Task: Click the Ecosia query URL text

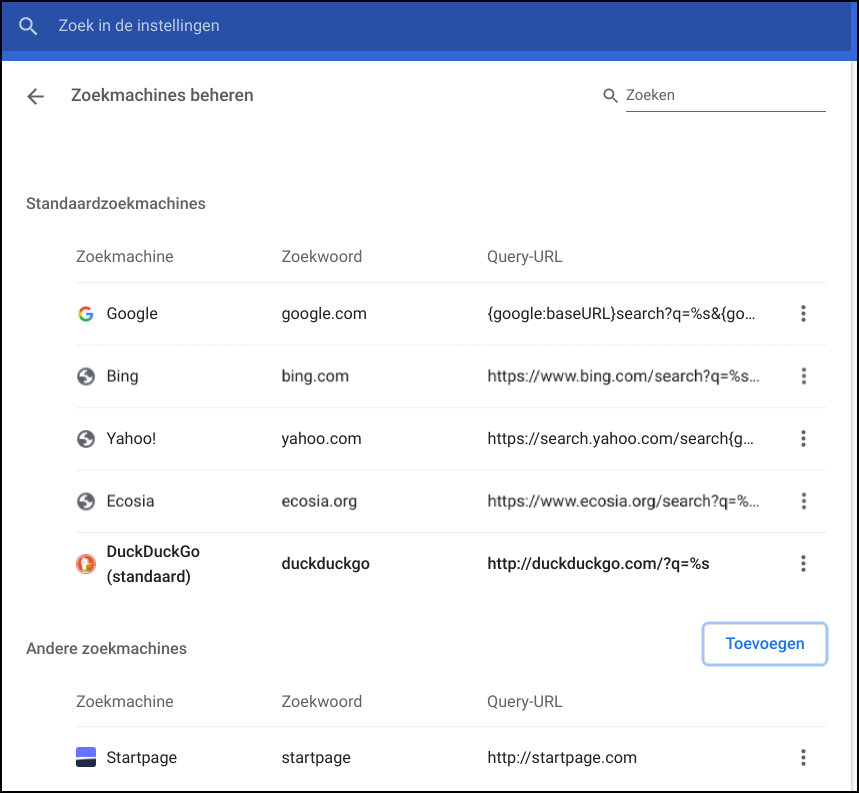Action: (x=623, y=501)
